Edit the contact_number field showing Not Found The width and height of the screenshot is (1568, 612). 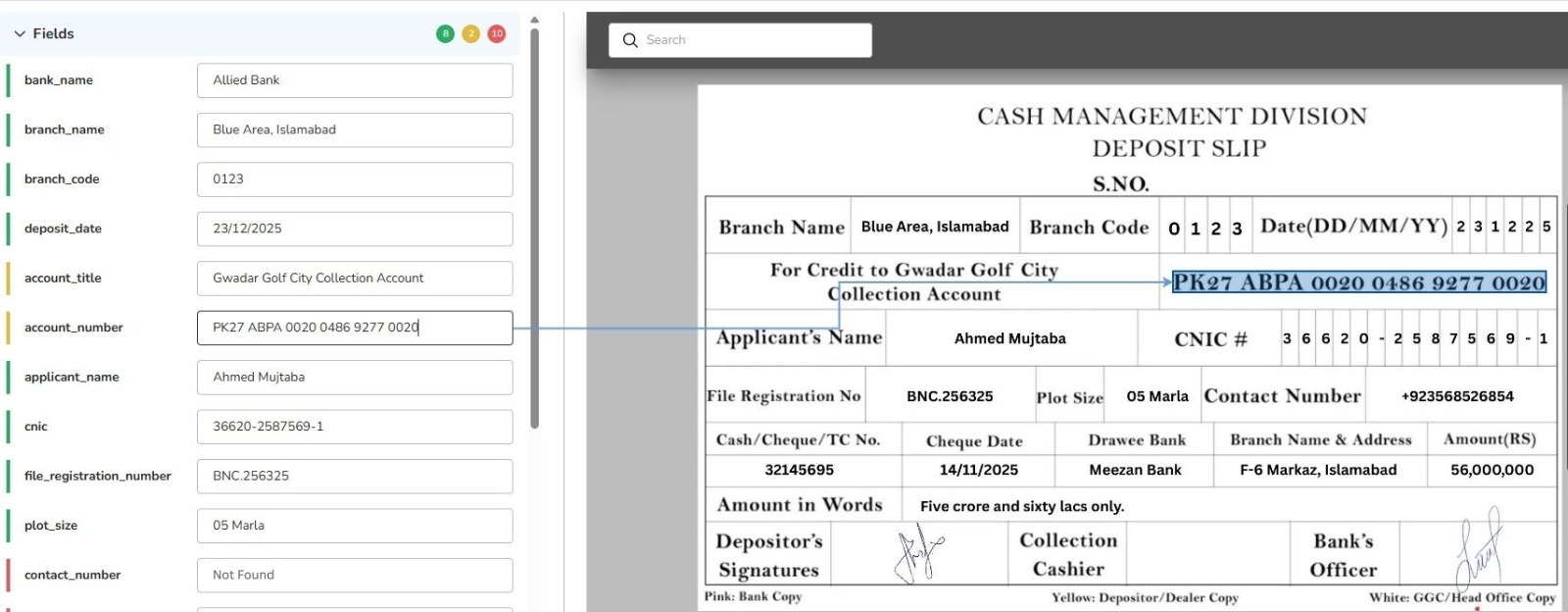pyautogui.click(x=355, y=576)
